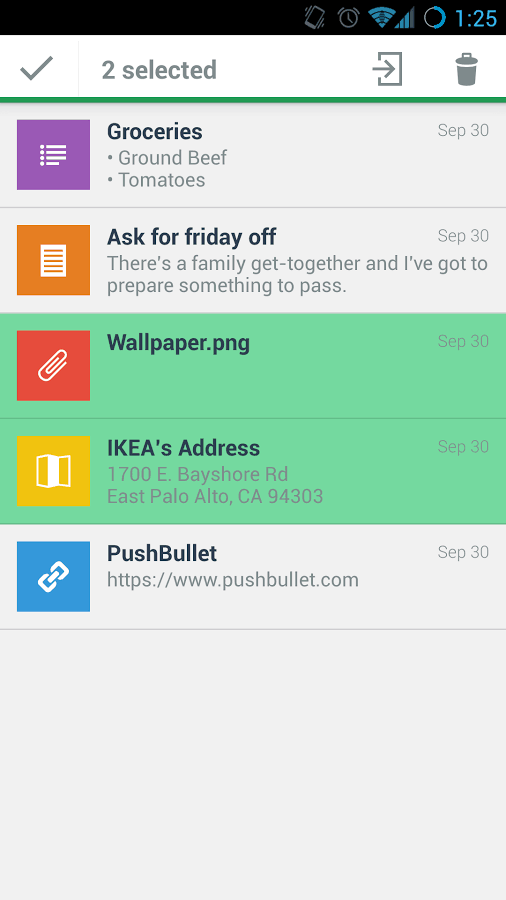
Task: Tap the https://www.pushbullet.com URL text
Action: click(233, 580)
